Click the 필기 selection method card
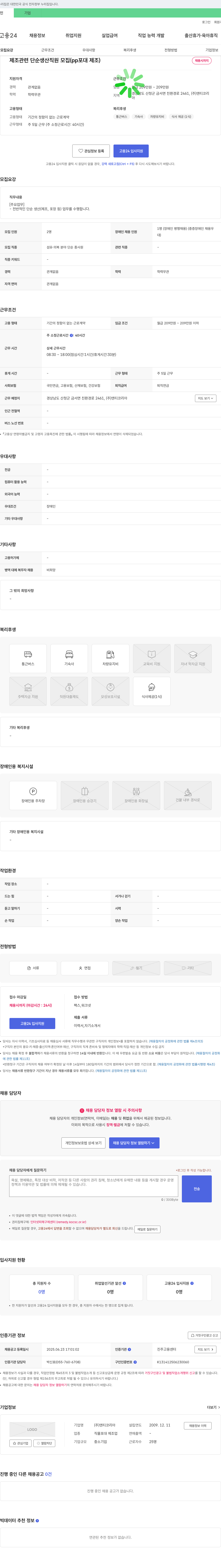This screenshot has height=1568, width=221. (x=137, y=968)
